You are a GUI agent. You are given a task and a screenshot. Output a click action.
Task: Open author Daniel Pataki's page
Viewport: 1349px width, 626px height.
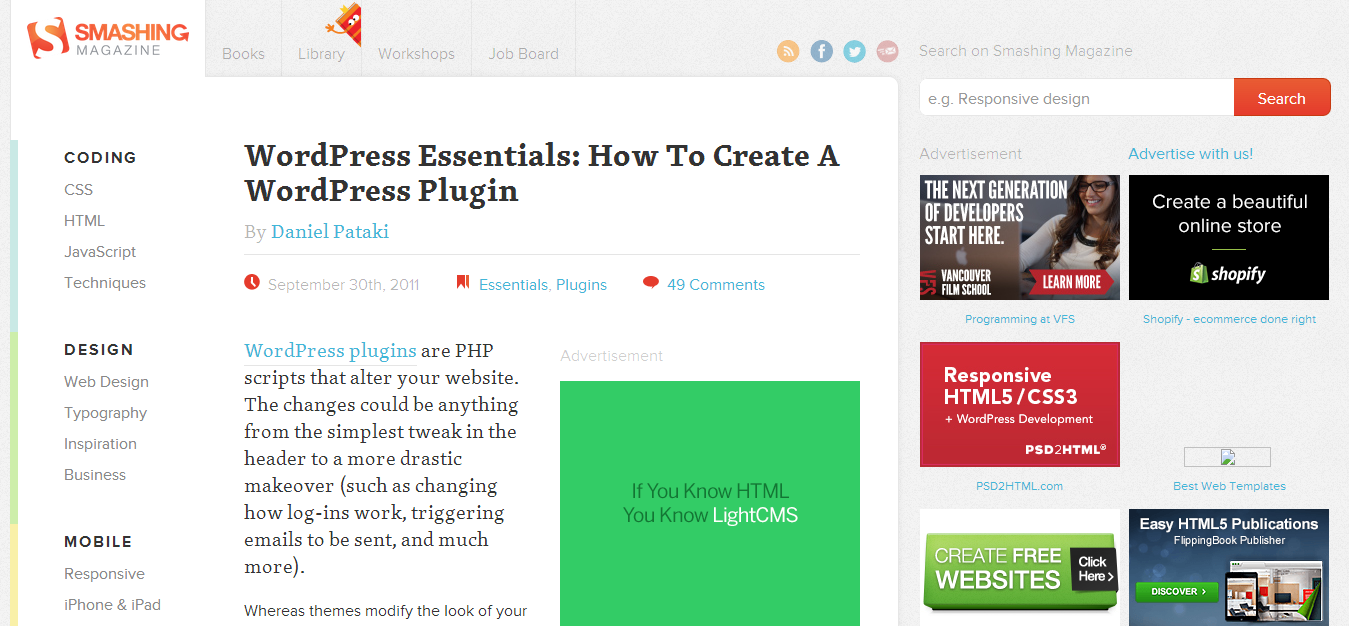(x=329, y=232)
